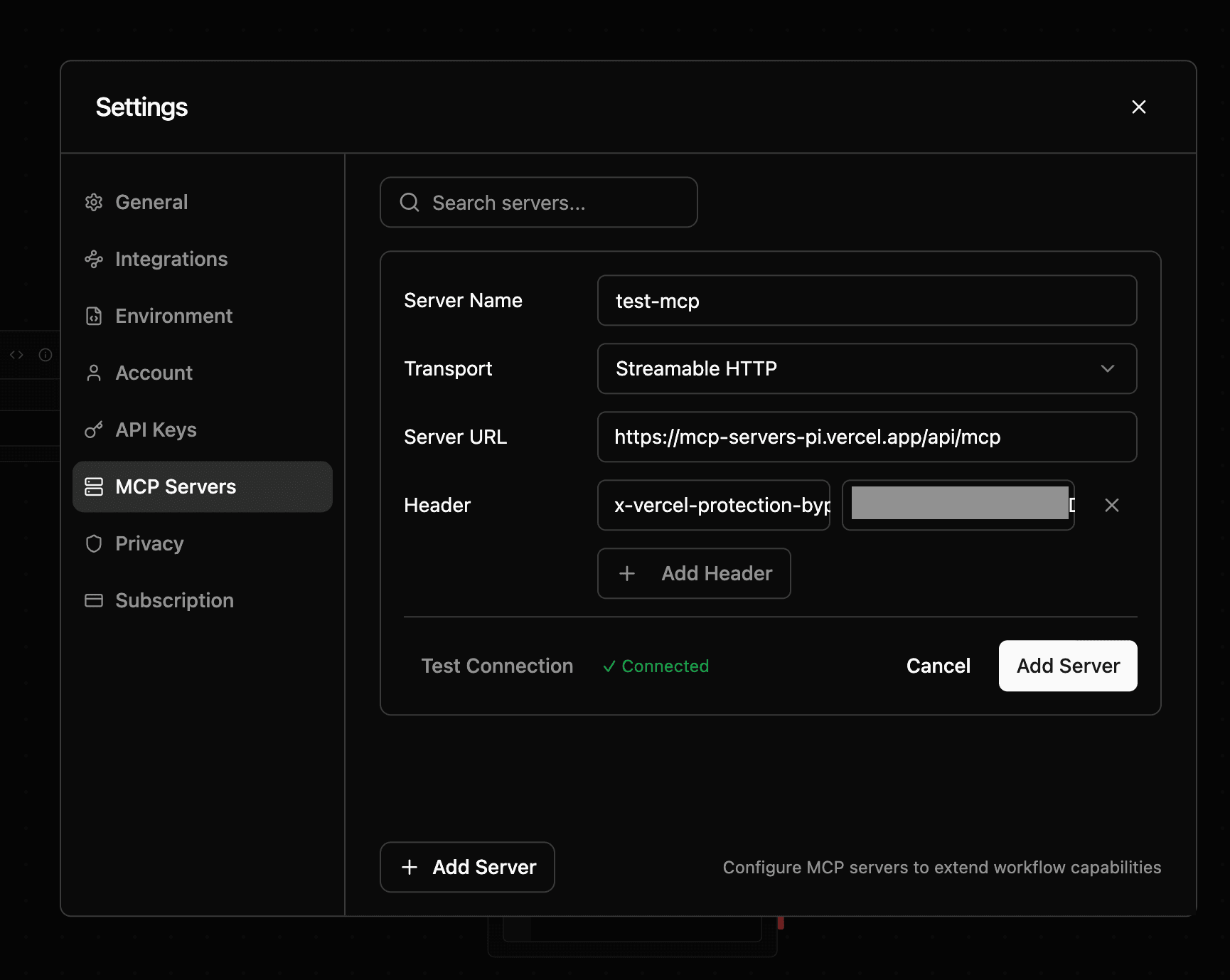This screenshot has width=1230, height=980.
Task: Select General in the settings sidebar
Action: pyautogui.click(x=151, y=202)
